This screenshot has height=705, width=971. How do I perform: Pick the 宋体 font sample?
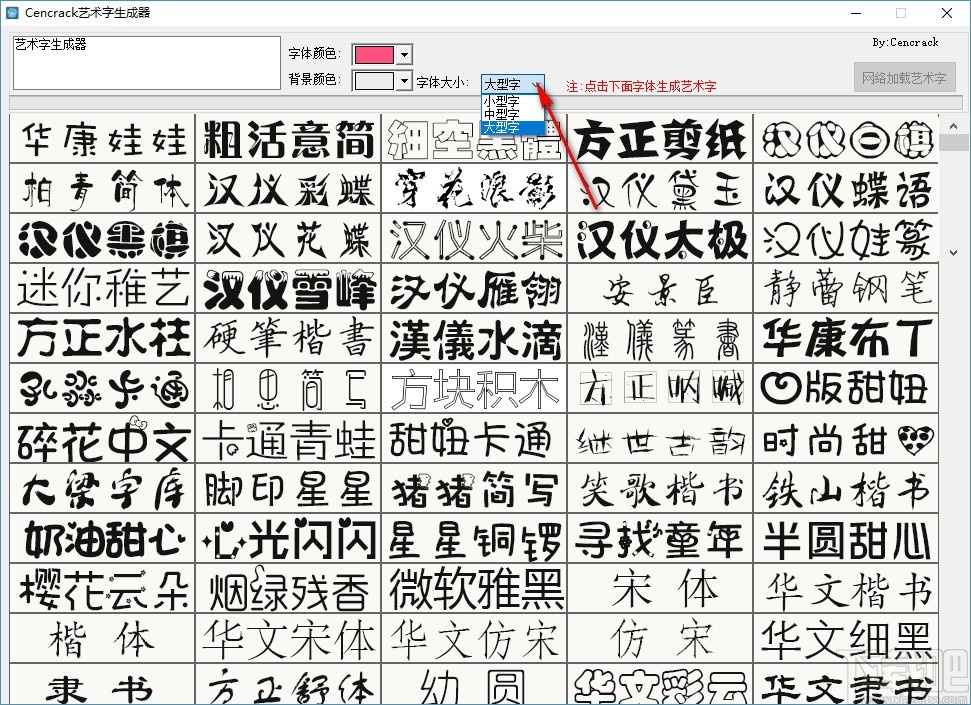pos(661,590)
